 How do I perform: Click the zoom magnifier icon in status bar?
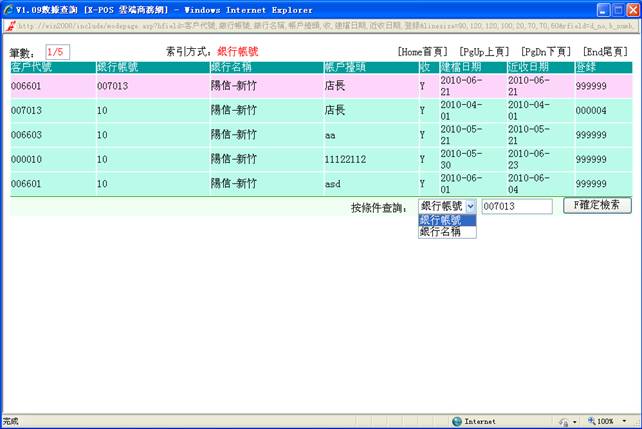(x=593, y=421)
